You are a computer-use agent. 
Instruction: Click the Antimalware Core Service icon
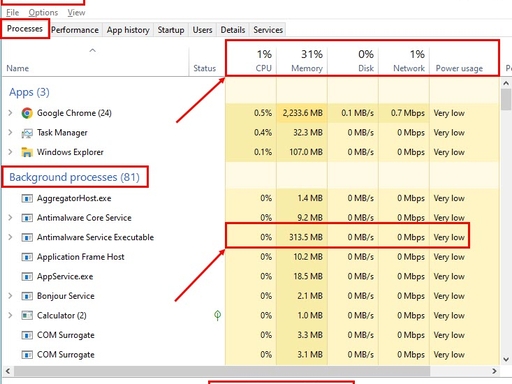(27, 218)
